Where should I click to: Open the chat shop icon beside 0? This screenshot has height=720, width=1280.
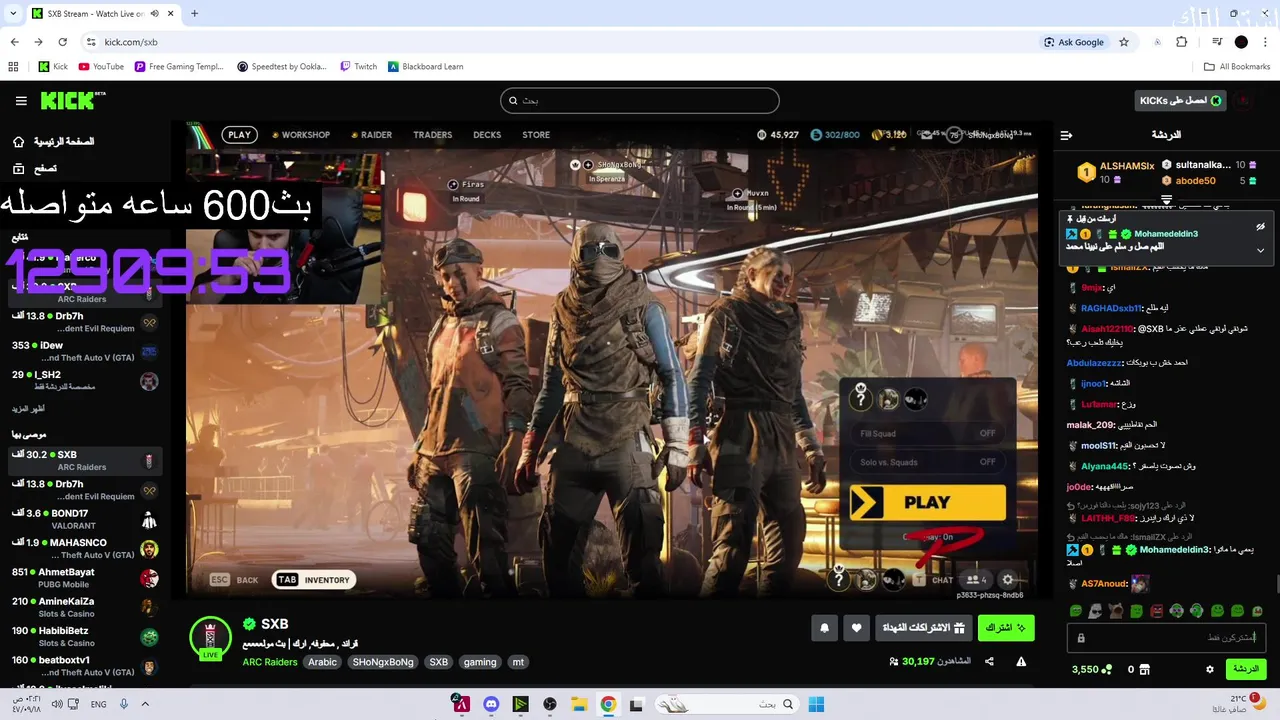point(1145,669)
